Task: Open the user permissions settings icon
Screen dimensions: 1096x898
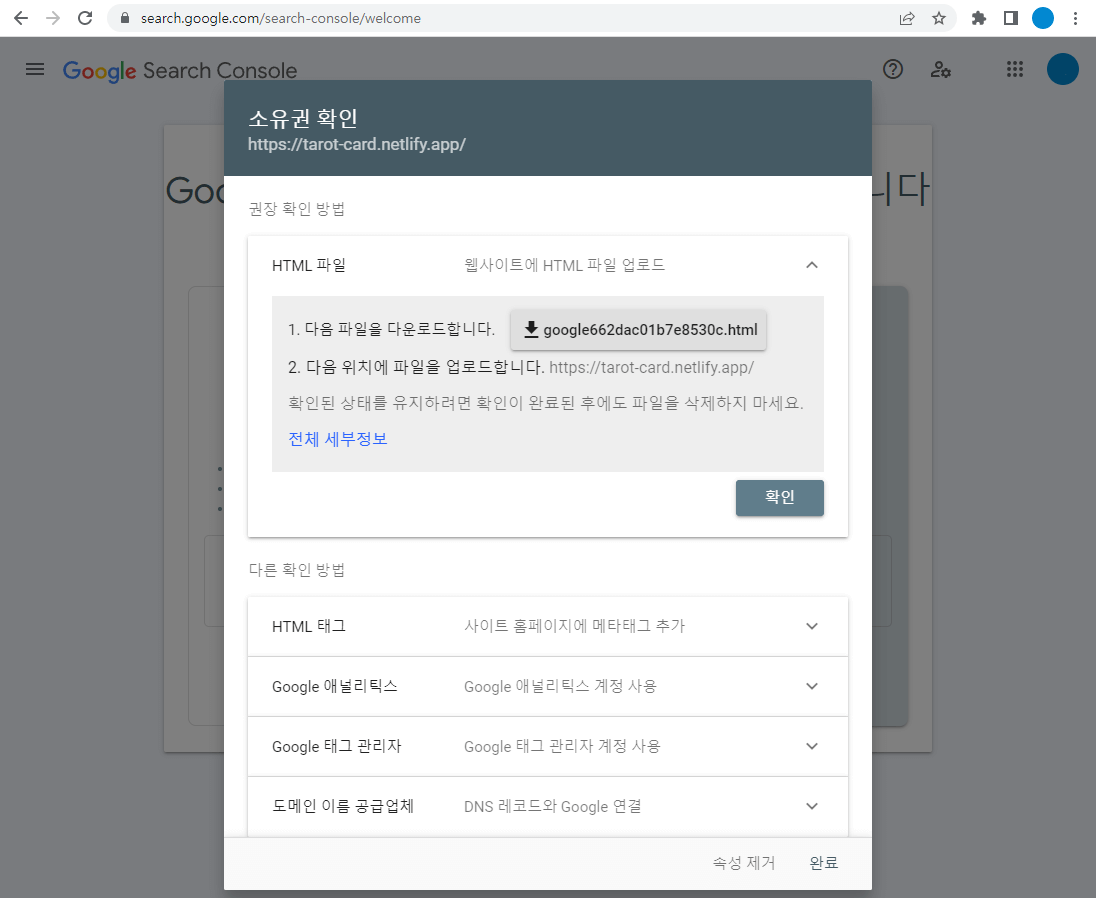Action: tap(941, 69)
